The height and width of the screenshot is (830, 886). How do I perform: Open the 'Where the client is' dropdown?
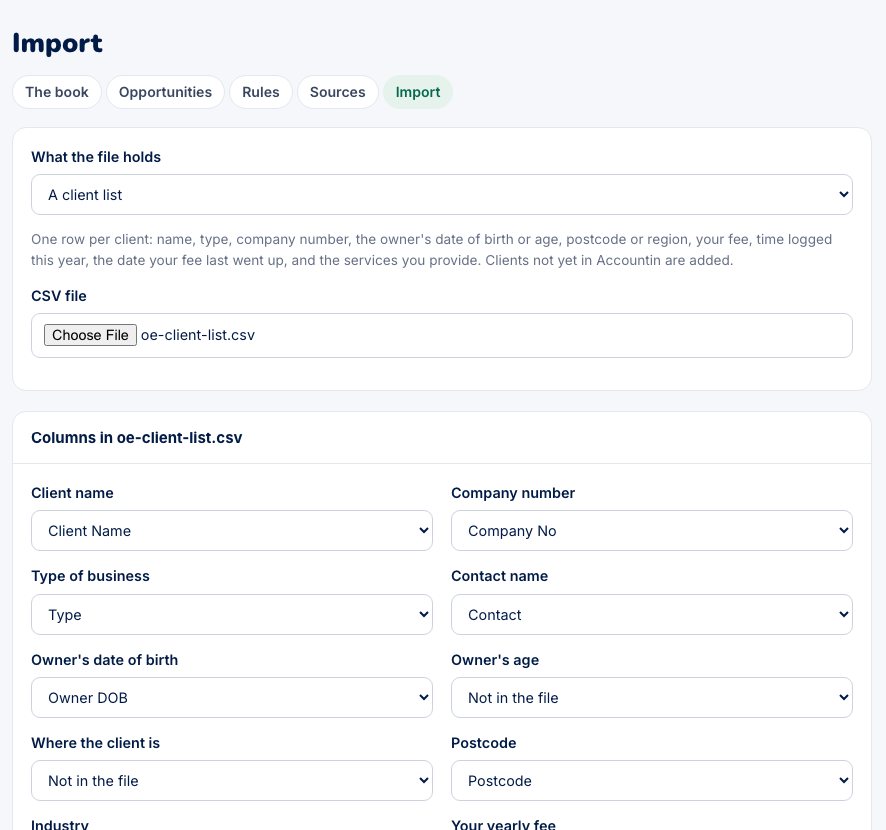click(x=232, y=780)
